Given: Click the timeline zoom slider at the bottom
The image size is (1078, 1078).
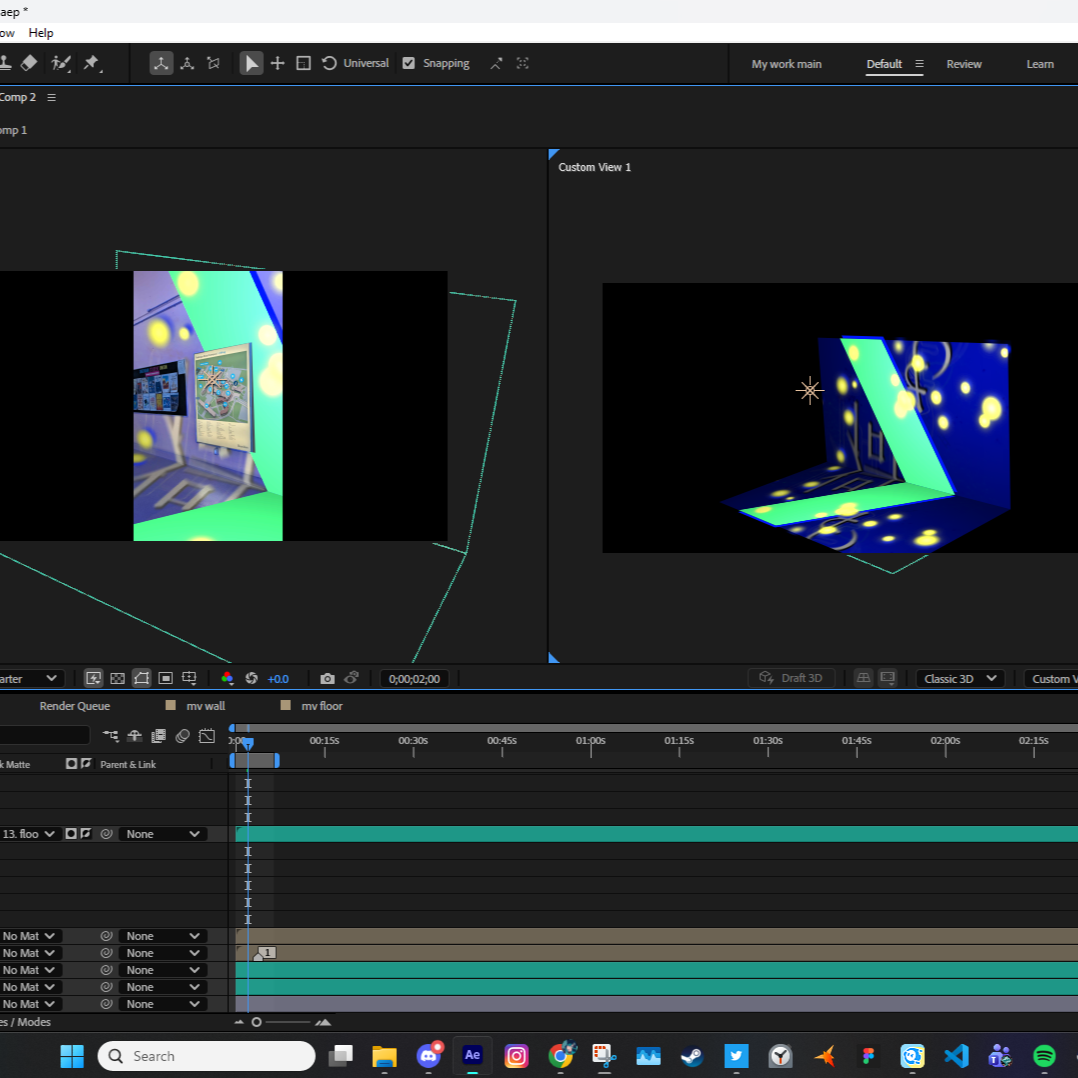Looking at the screenshot, I should 255,1022.
